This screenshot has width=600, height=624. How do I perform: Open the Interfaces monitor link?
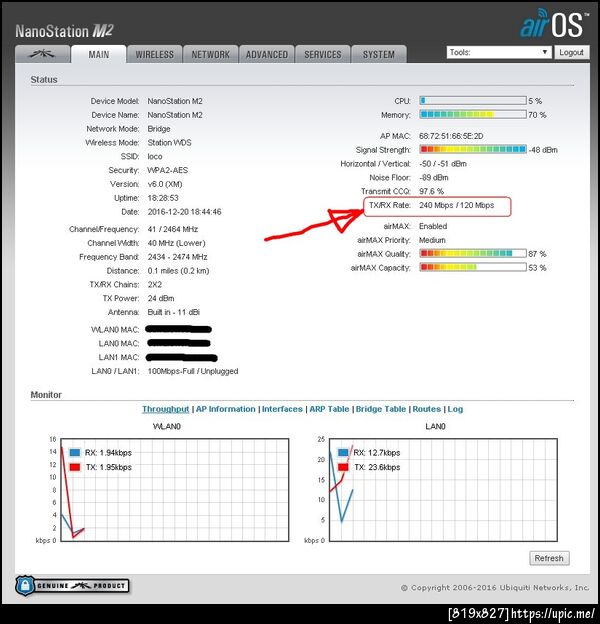(x=282, y=409)
